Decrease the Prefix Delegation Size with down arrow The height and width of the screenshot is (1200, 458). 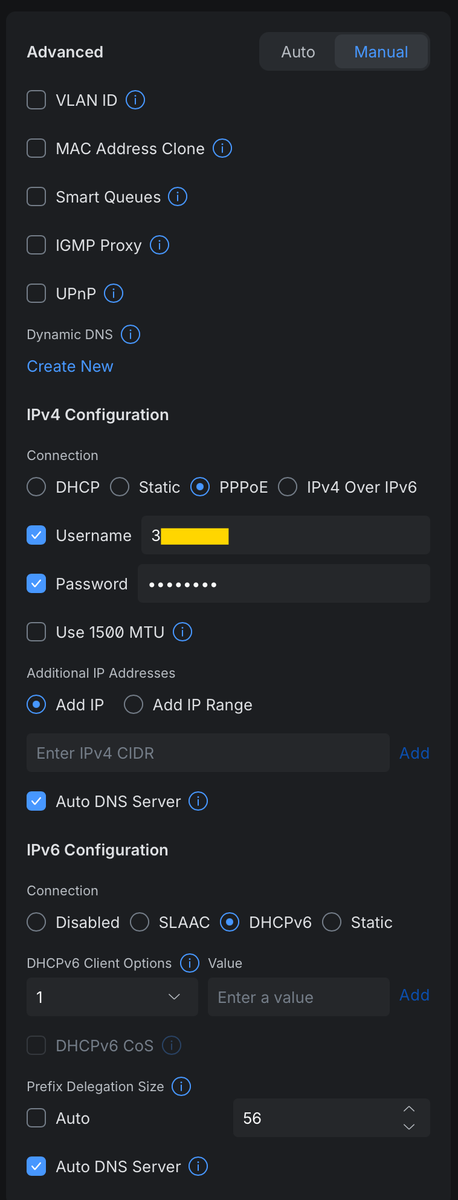(408, 1127)
